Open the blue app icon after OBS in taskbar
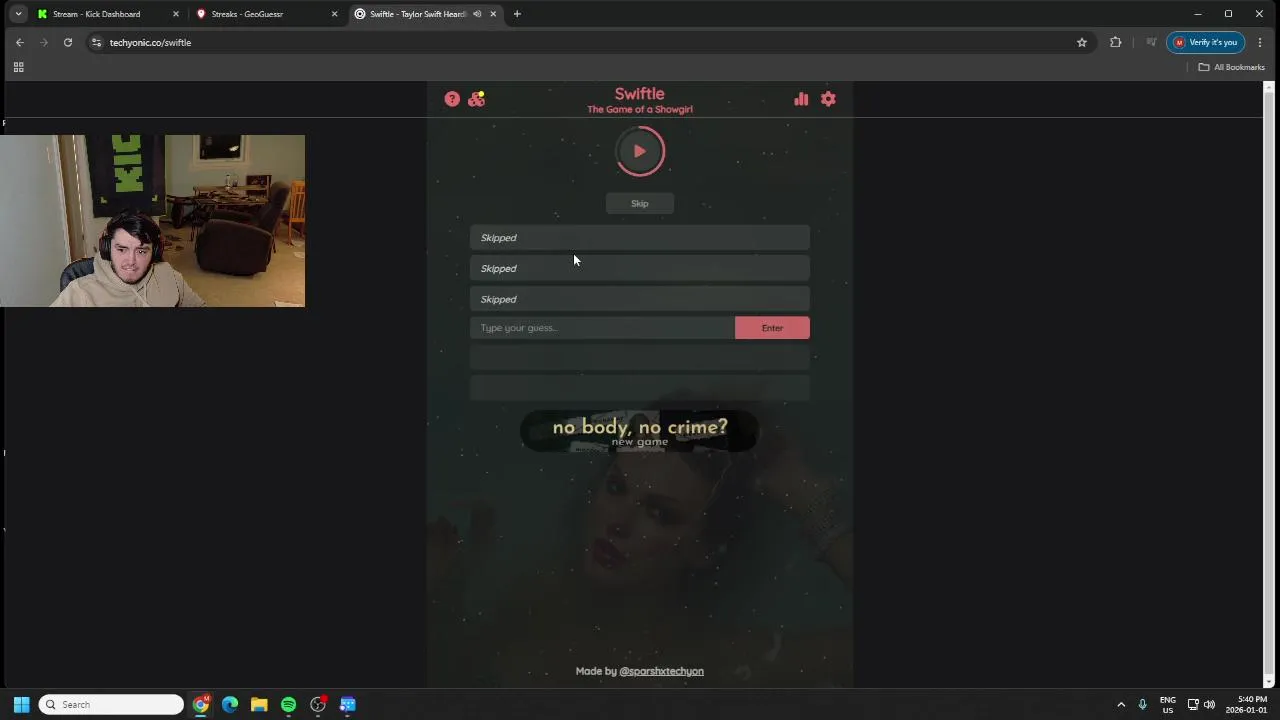 point(347,704)
